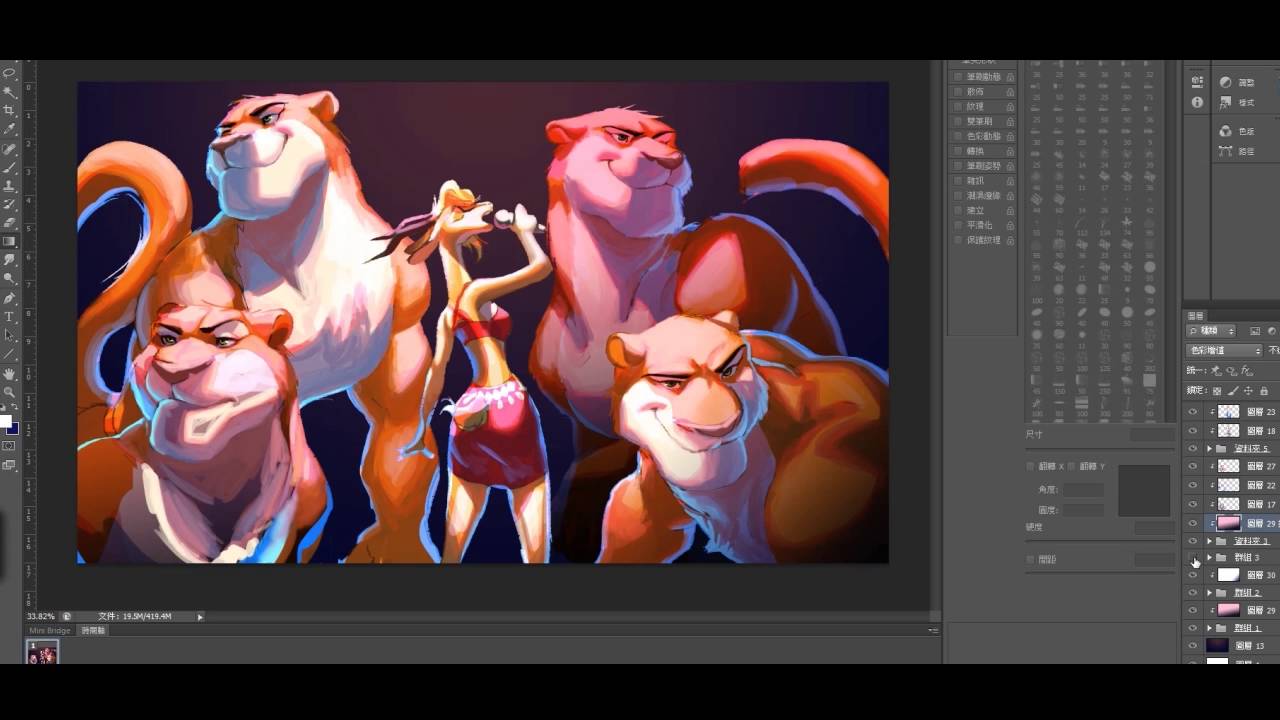Open the Info panel icon
Image resolution: width=1280 pixels, height=720 pixels.
(1197, 102)
